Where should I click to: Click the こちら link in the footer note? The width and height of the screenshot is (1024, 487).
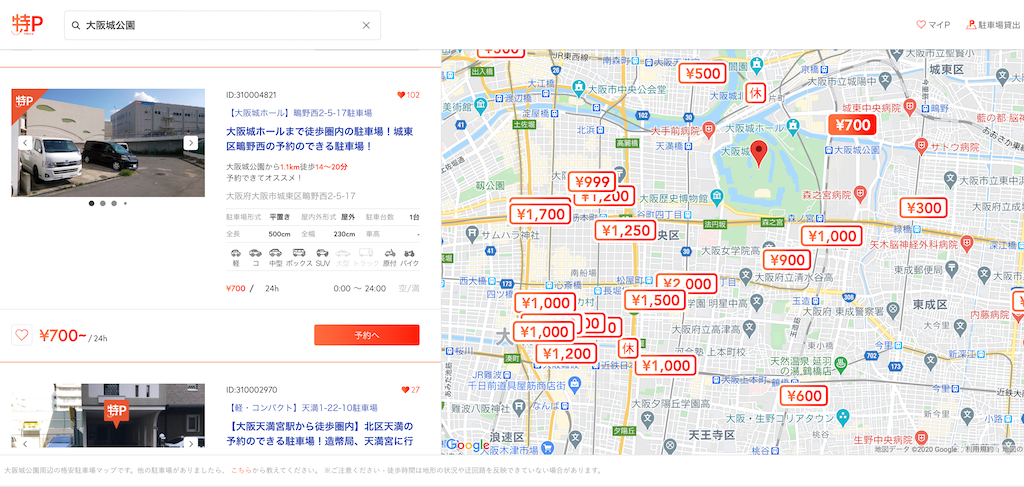tap(241, 470)
